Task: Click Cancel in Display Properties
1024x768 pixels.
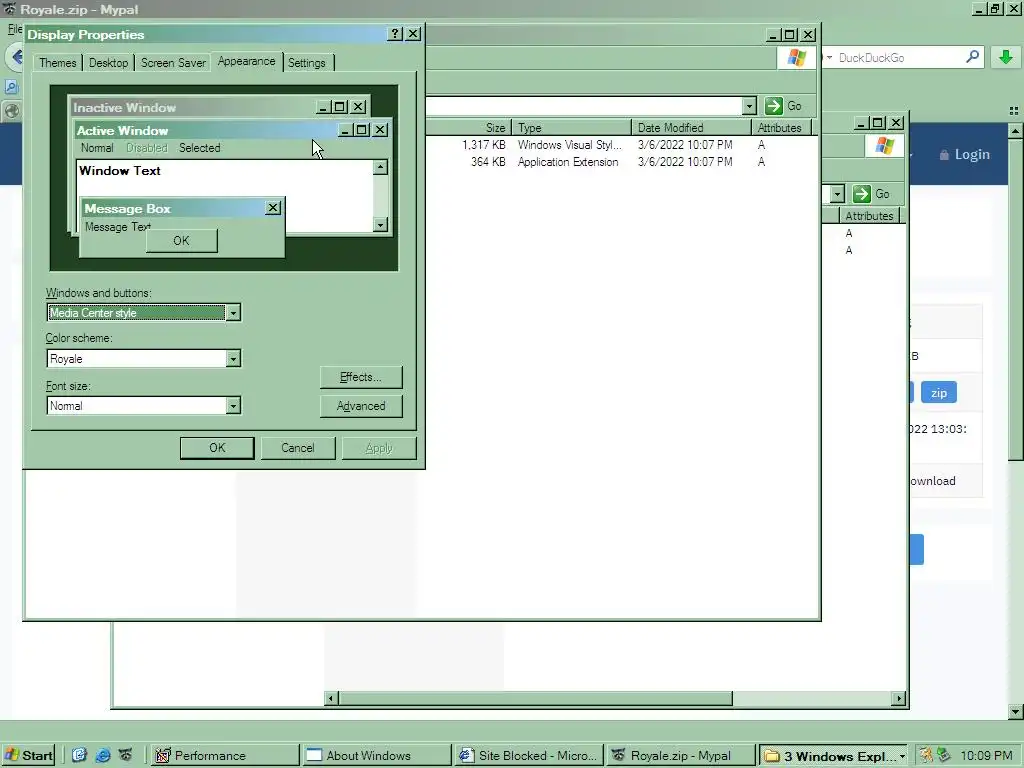Action: coord(298,448)
